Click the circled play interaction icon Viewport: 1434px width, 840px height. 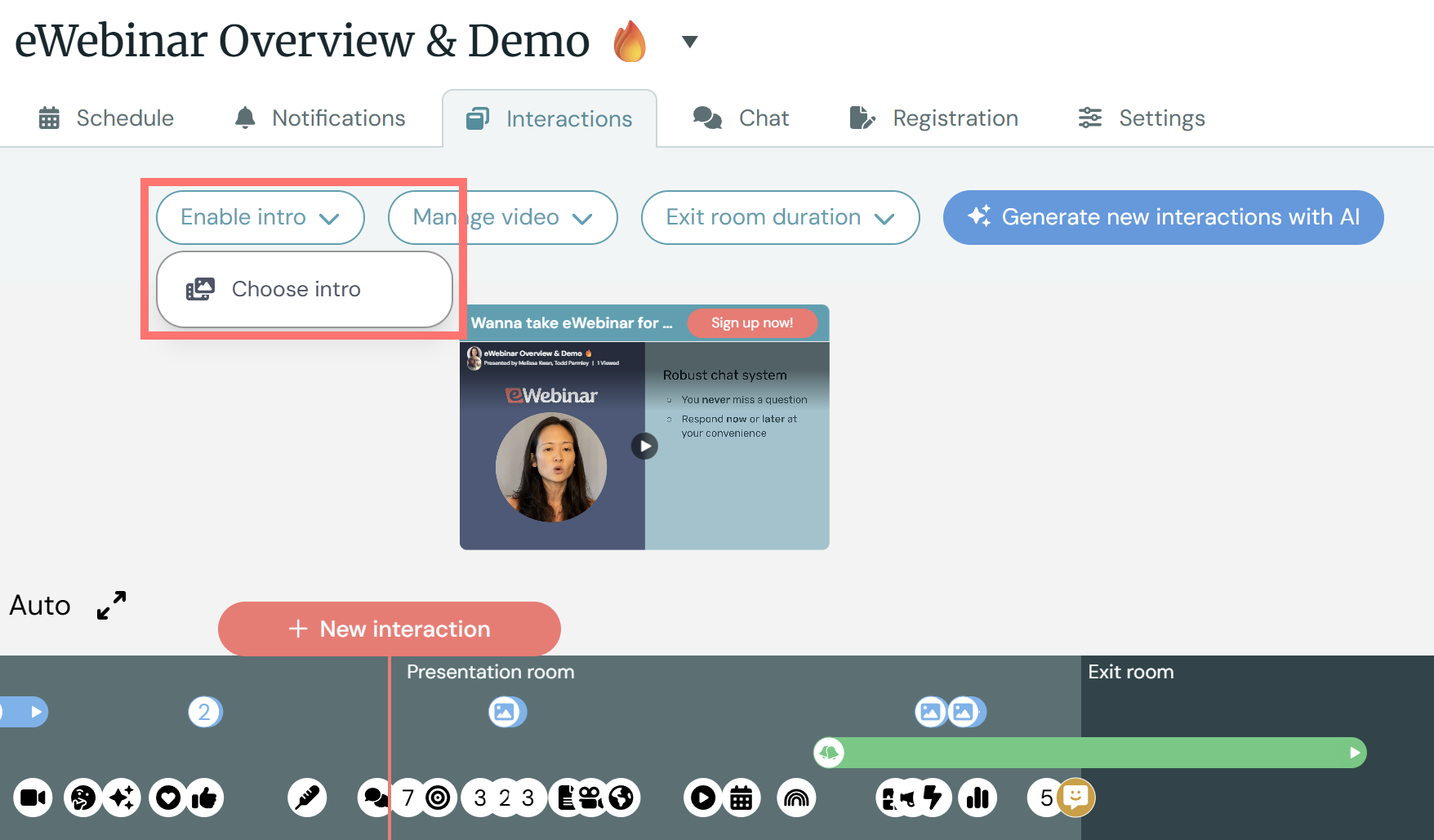point(703,798)
